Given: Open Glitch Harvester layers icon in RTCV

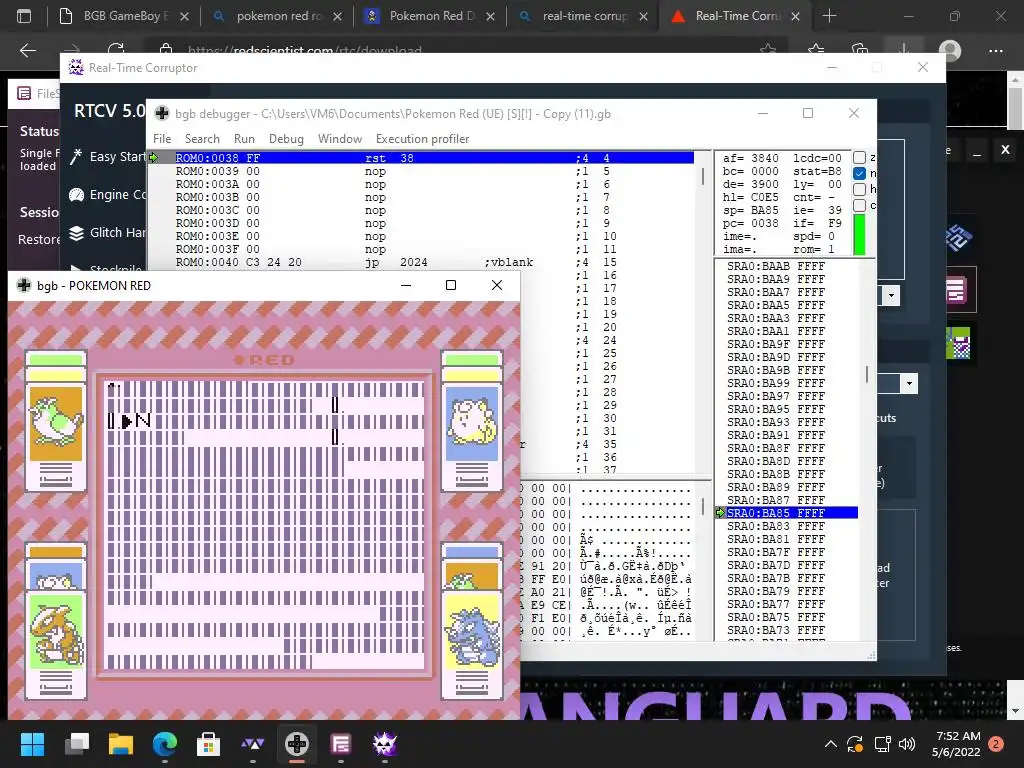Looking at the screenshot, I should pos(76,232).
